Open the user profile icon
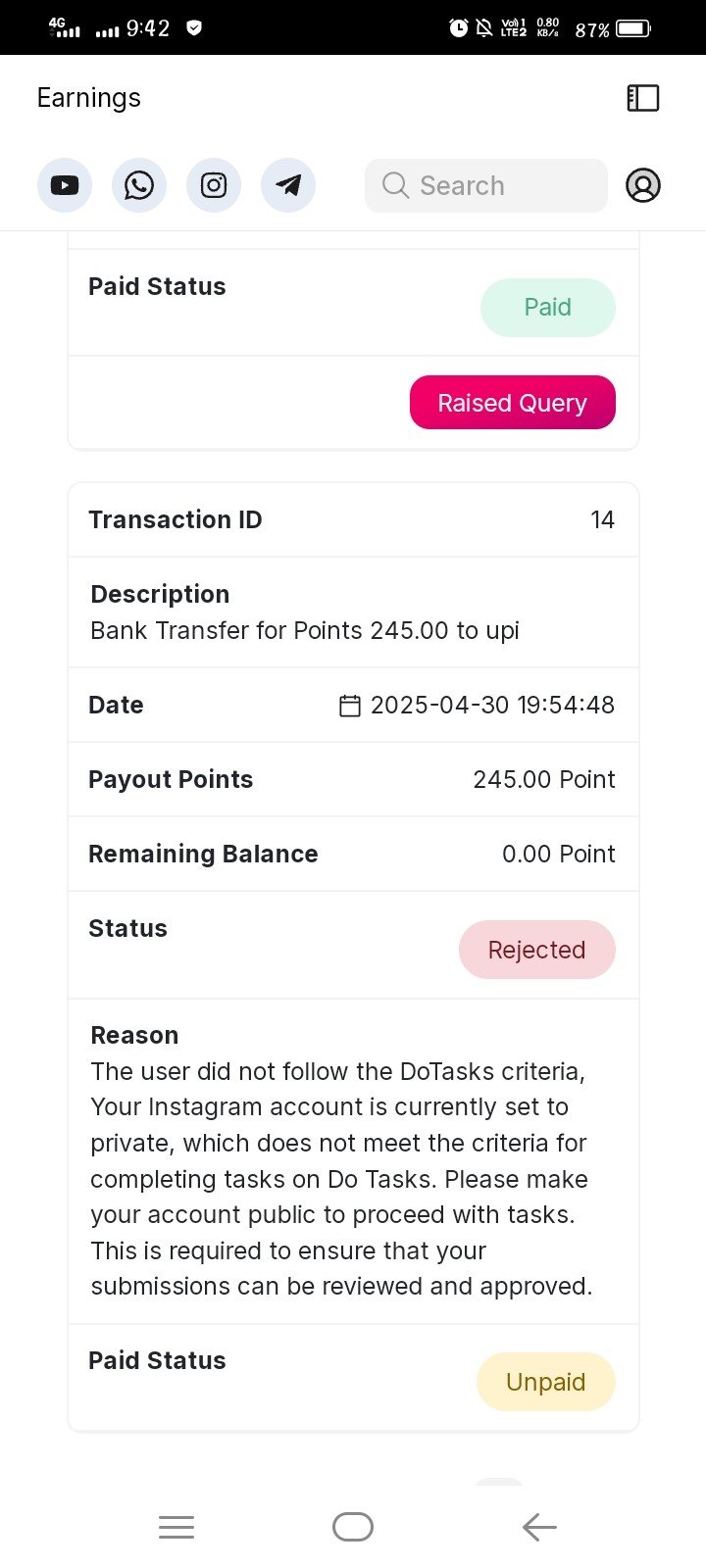 click(x=643, y=185)
